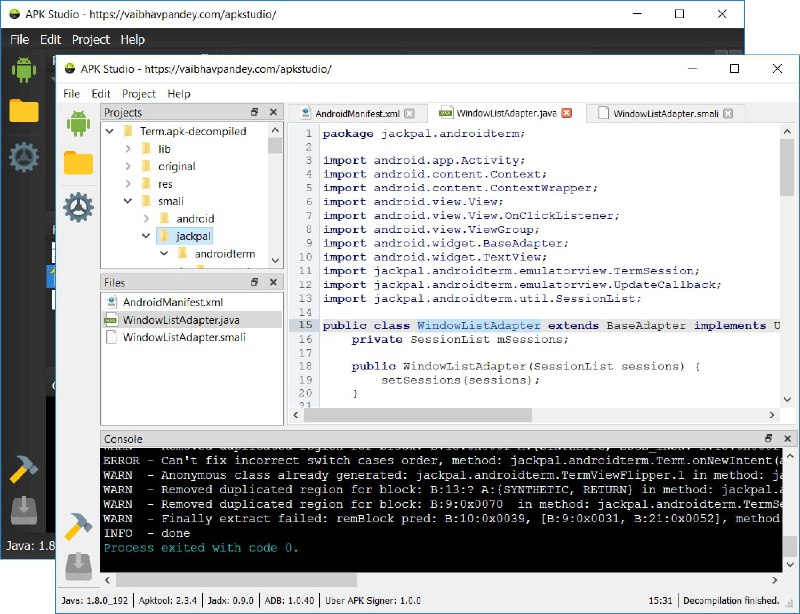The width and height of the screenshot is (800, 614).
Task: Expand the original folder
Action: pos(128,166)
